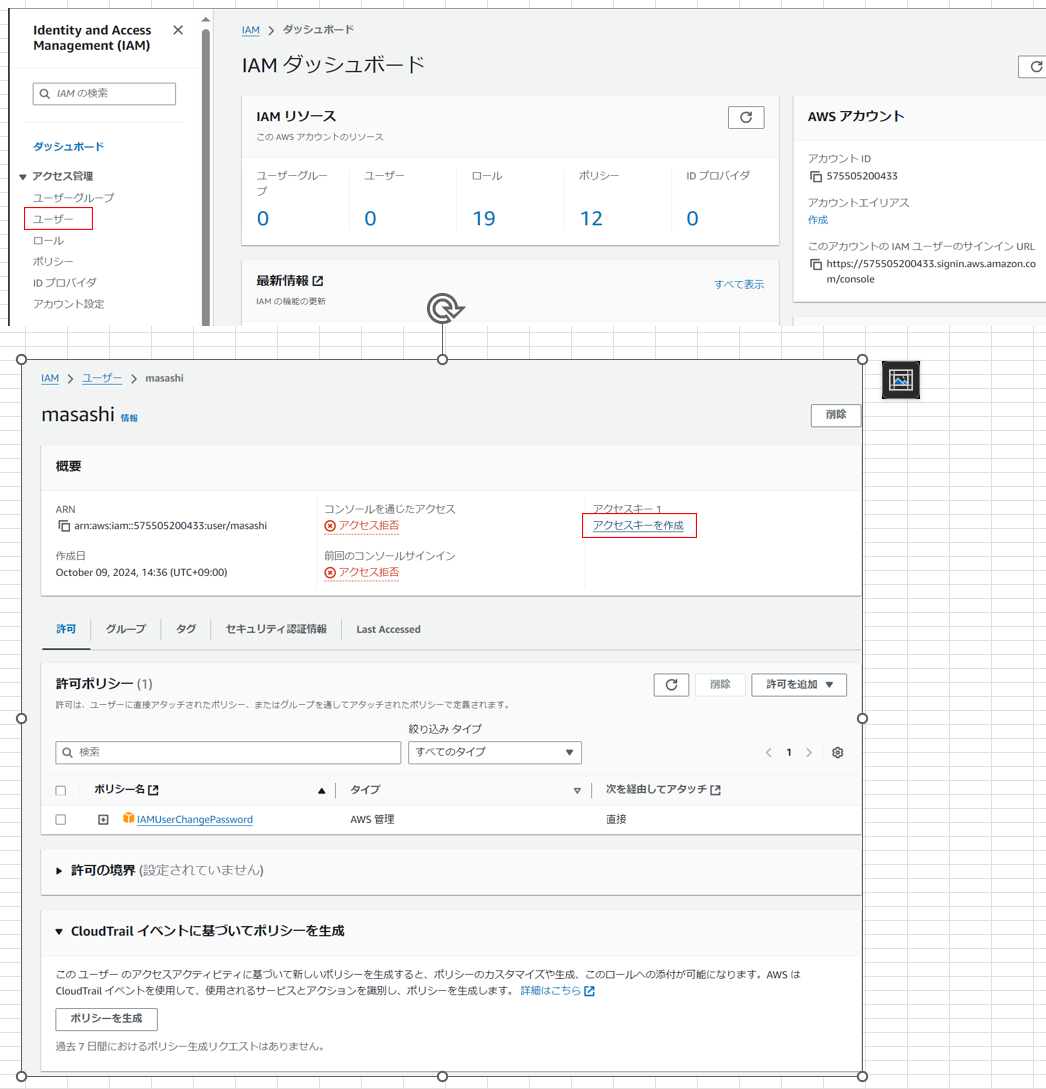Click the image rotation handle
Viewport: 1046px width, 1089px height.
pos(444,308)
